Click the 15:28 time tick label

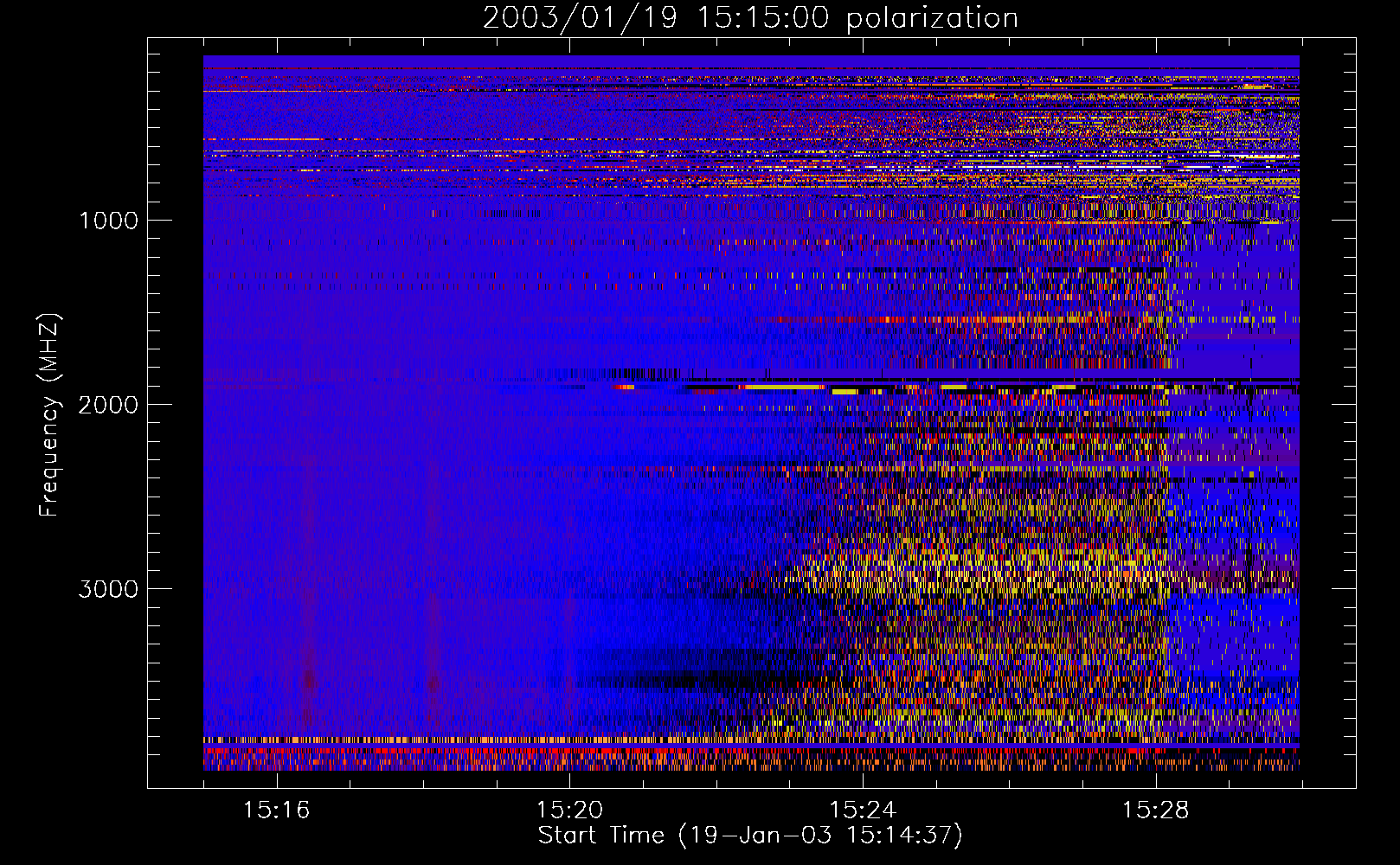point(1156,811)
